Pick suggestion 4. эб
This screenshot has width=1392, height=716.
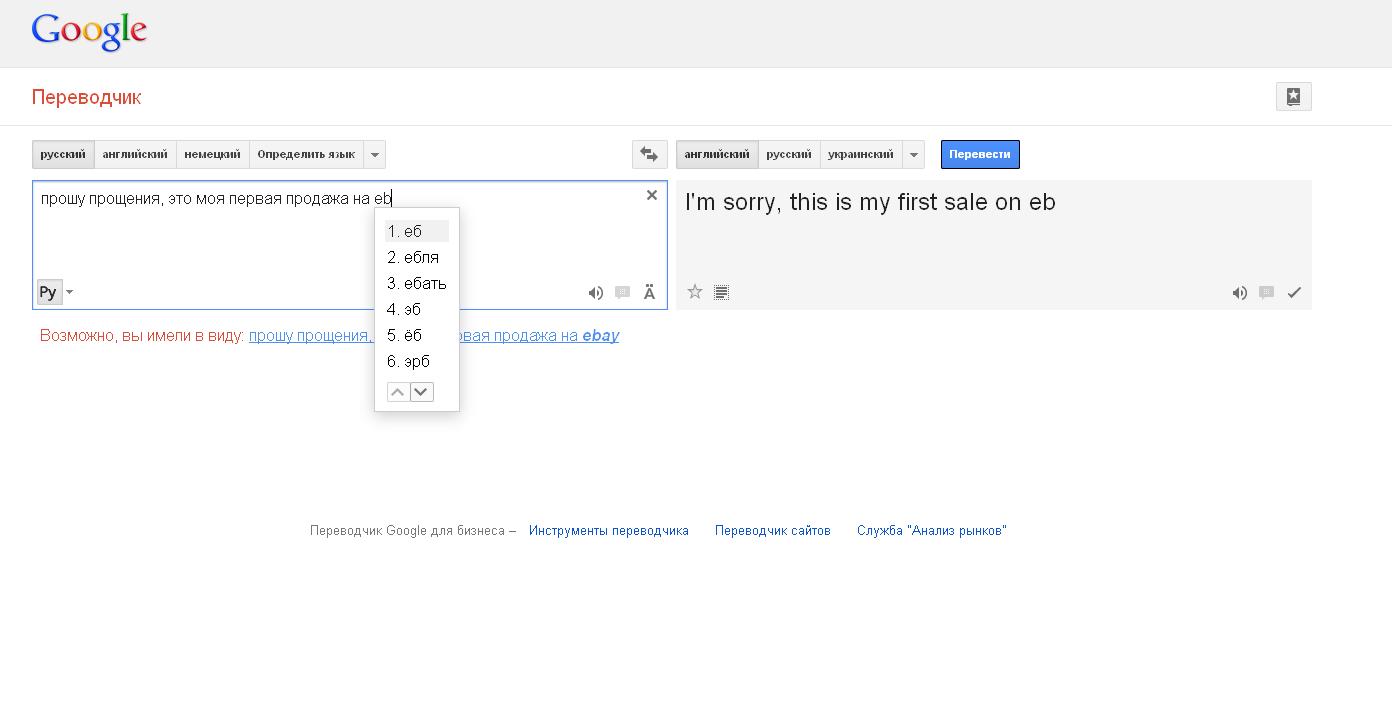417,309
